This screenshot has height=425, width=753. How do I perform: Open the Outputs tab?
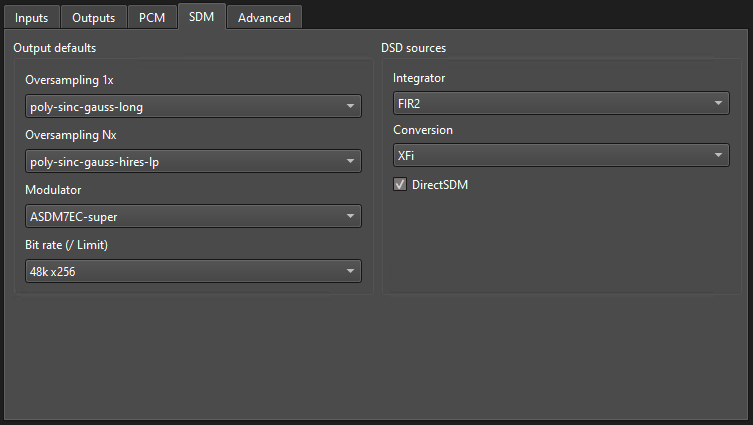click(x=94, y=18)
